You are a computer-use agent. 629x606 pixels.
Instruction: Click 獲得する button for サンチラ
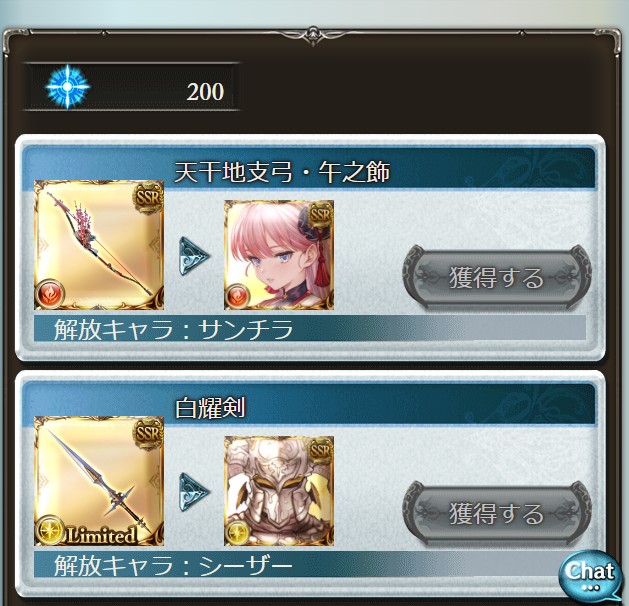pyautogui.click(x=497, y=277)
